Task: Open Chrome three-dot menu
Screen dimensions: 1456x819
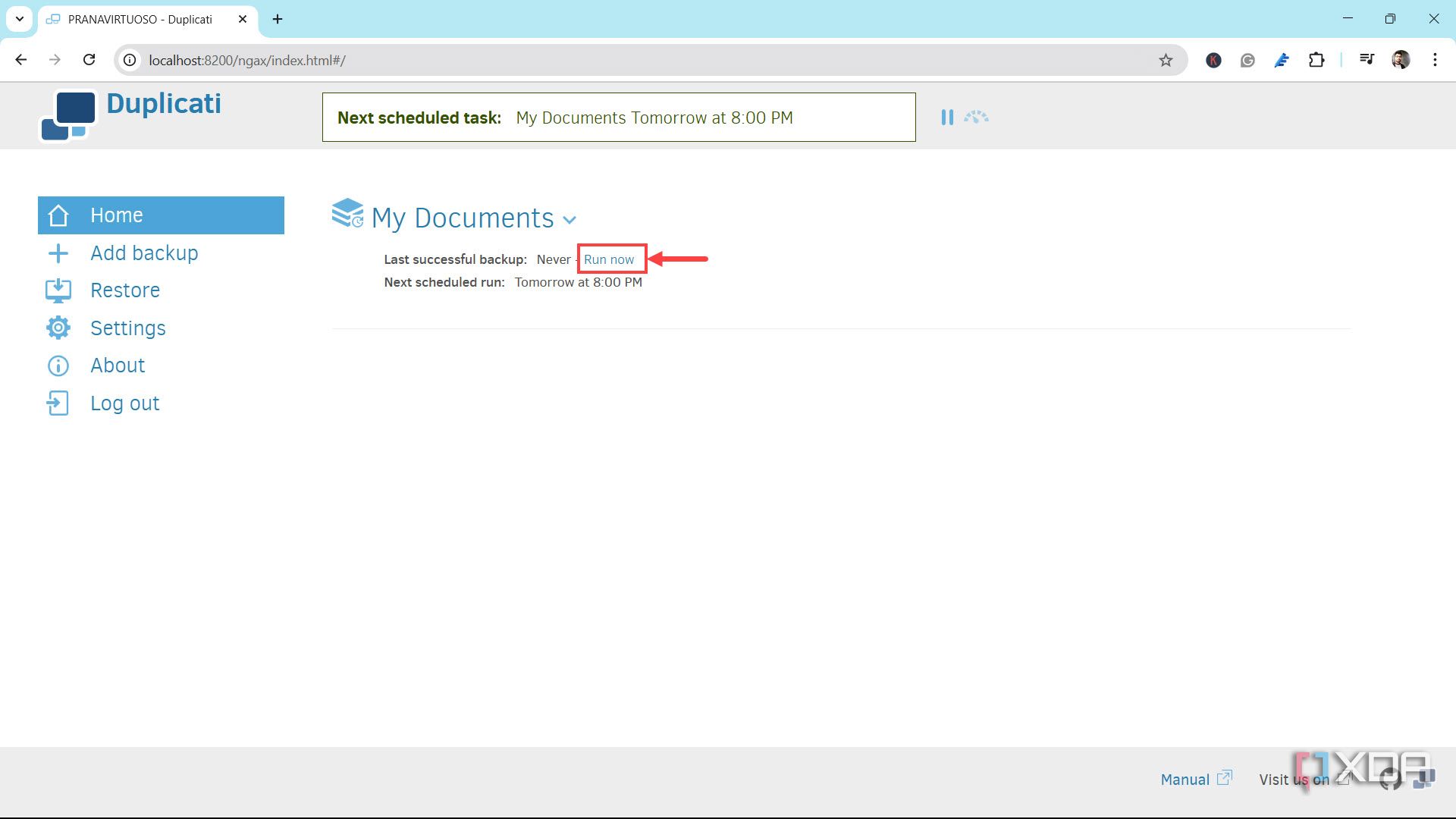Action: click(1435, 60)
